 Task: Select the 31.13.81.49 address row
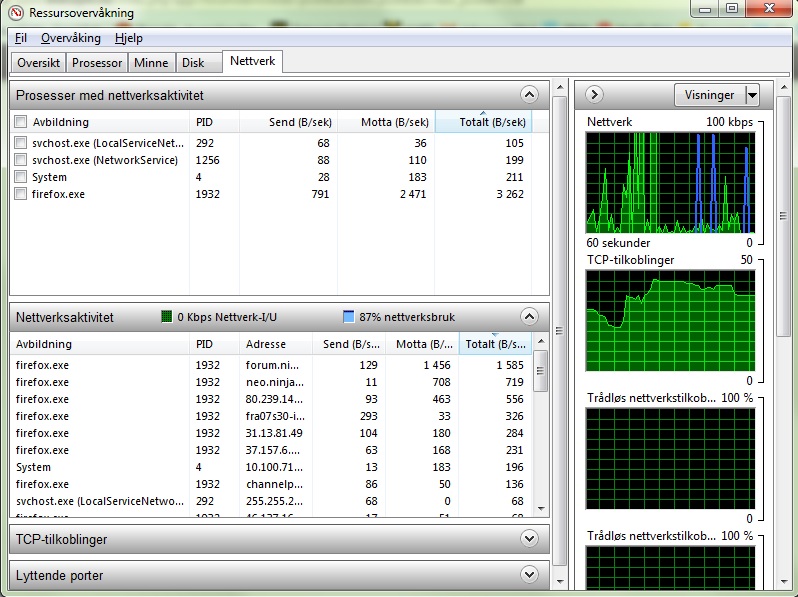pyautogui.click(x=271, y=433)
